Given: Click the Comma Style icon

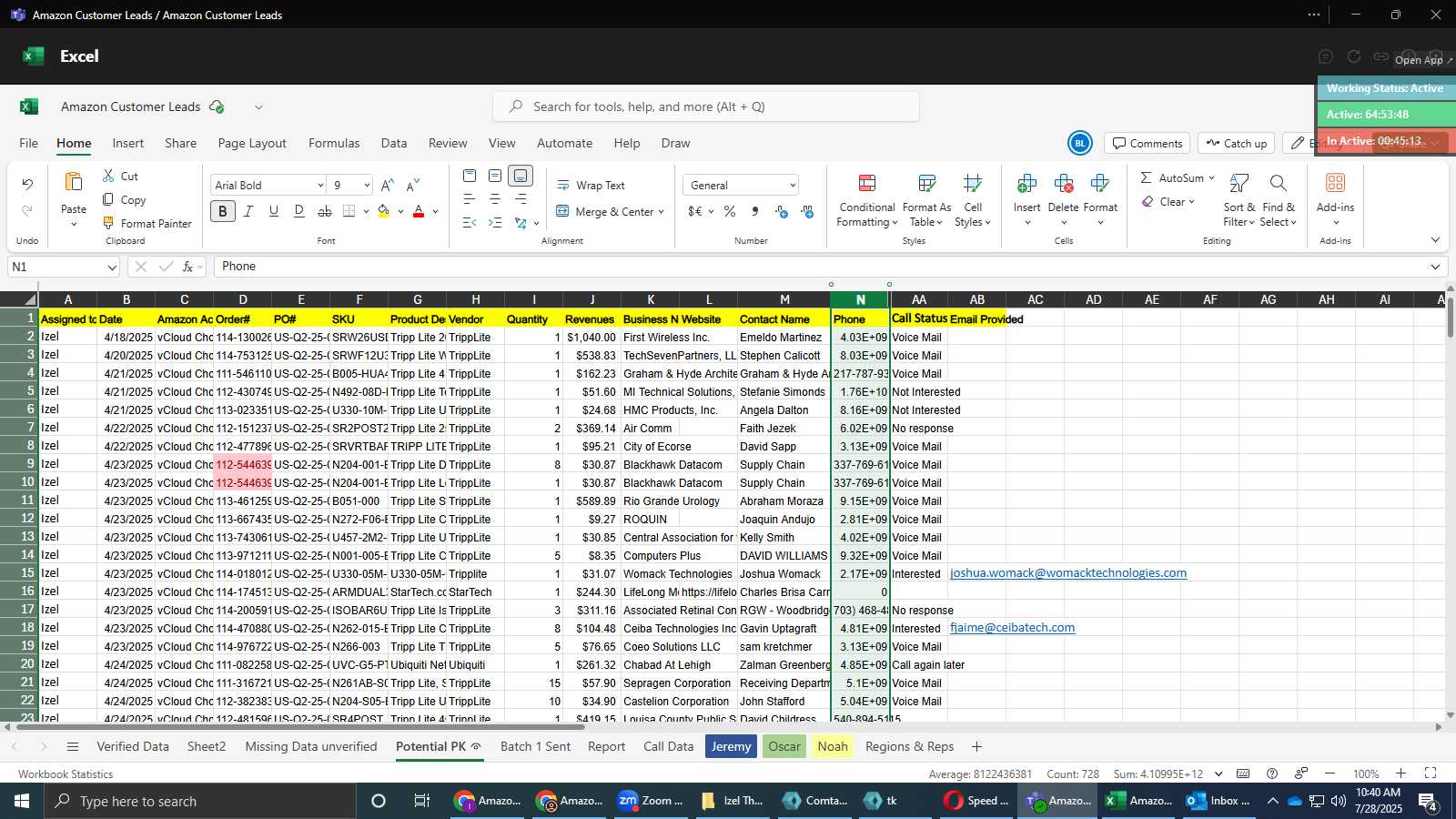Looking at the screenshot, I should click(x=755, y=211).
